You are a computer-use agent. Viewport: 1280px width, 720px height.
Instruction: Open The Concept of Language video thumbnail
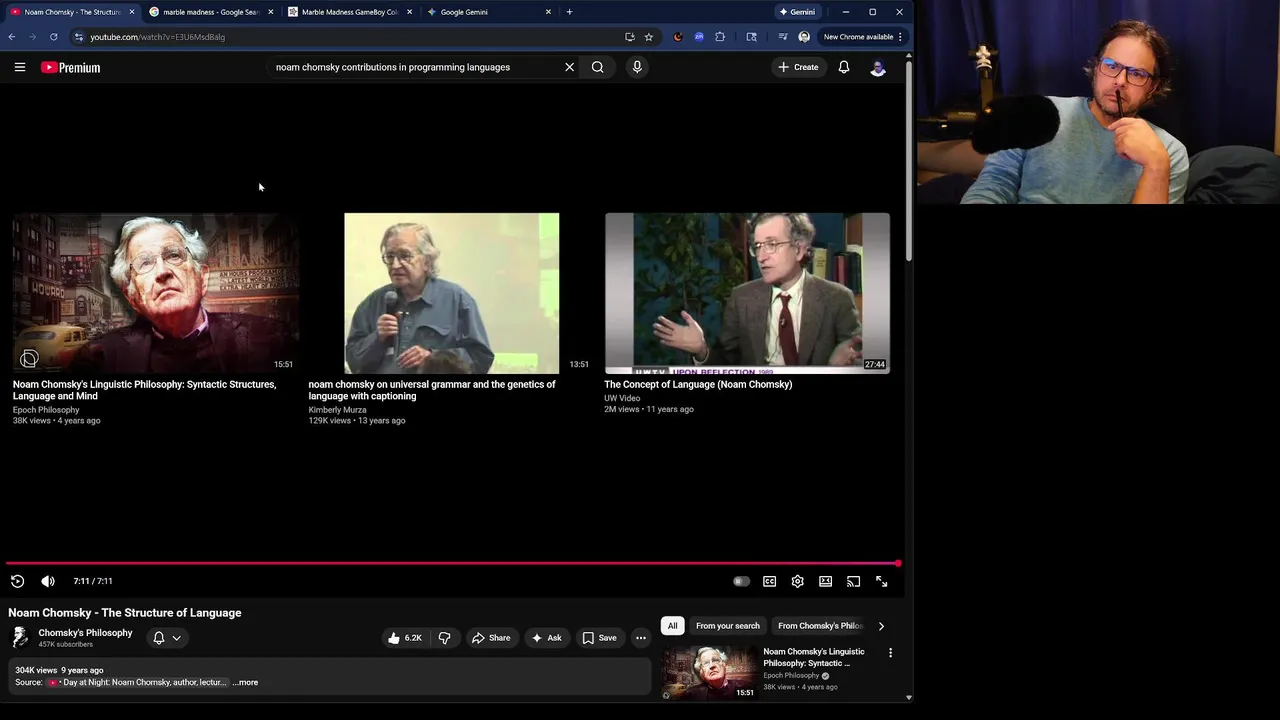pos(747,293)
